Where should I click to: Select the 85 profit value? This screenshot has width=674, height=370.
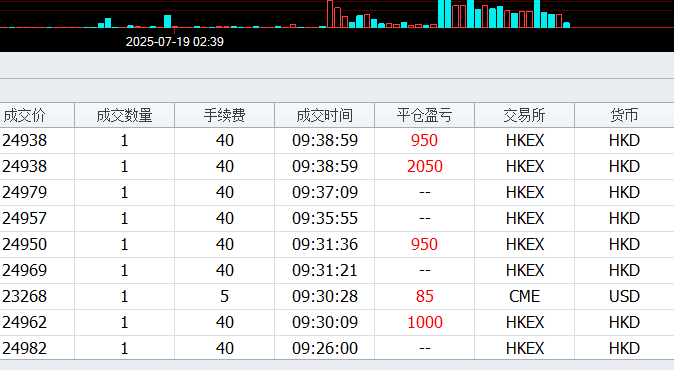425,296
